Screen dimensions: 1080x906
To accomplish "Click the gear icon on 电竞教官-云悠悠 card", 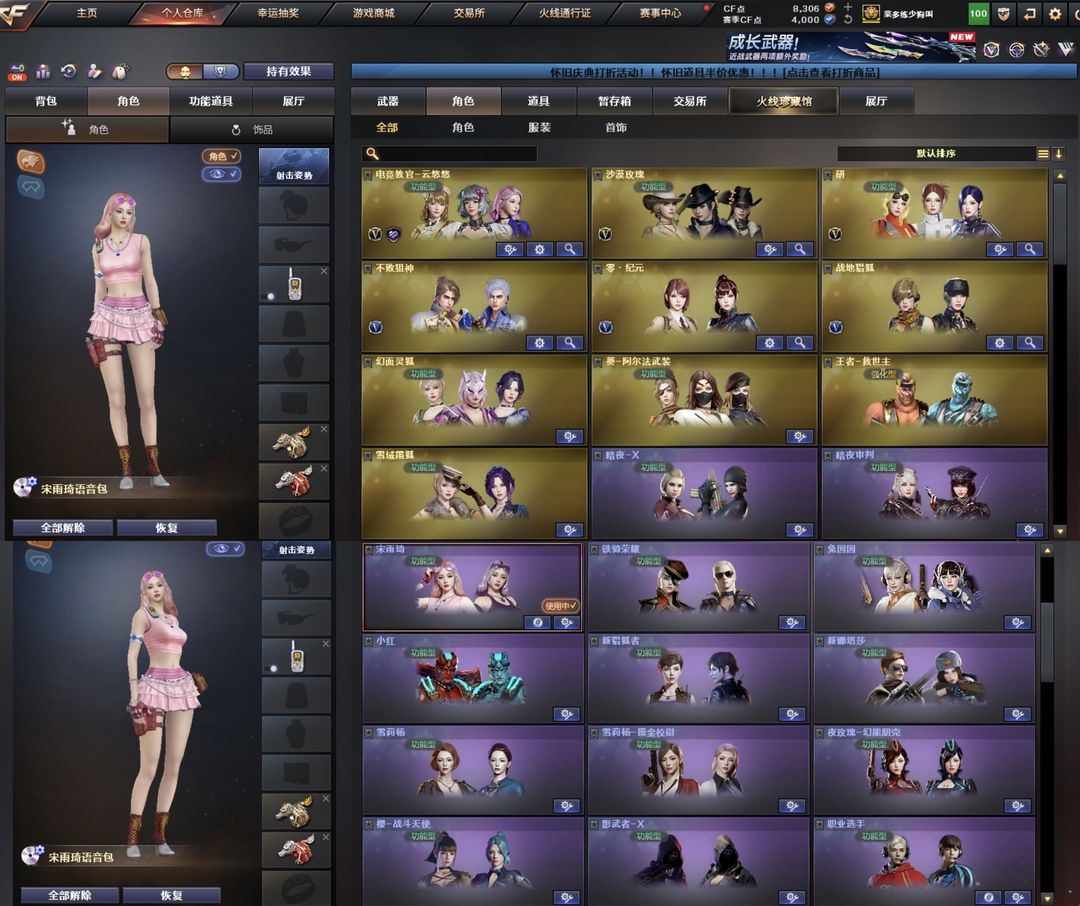I will pyautogui.click(x=540, y=249).
